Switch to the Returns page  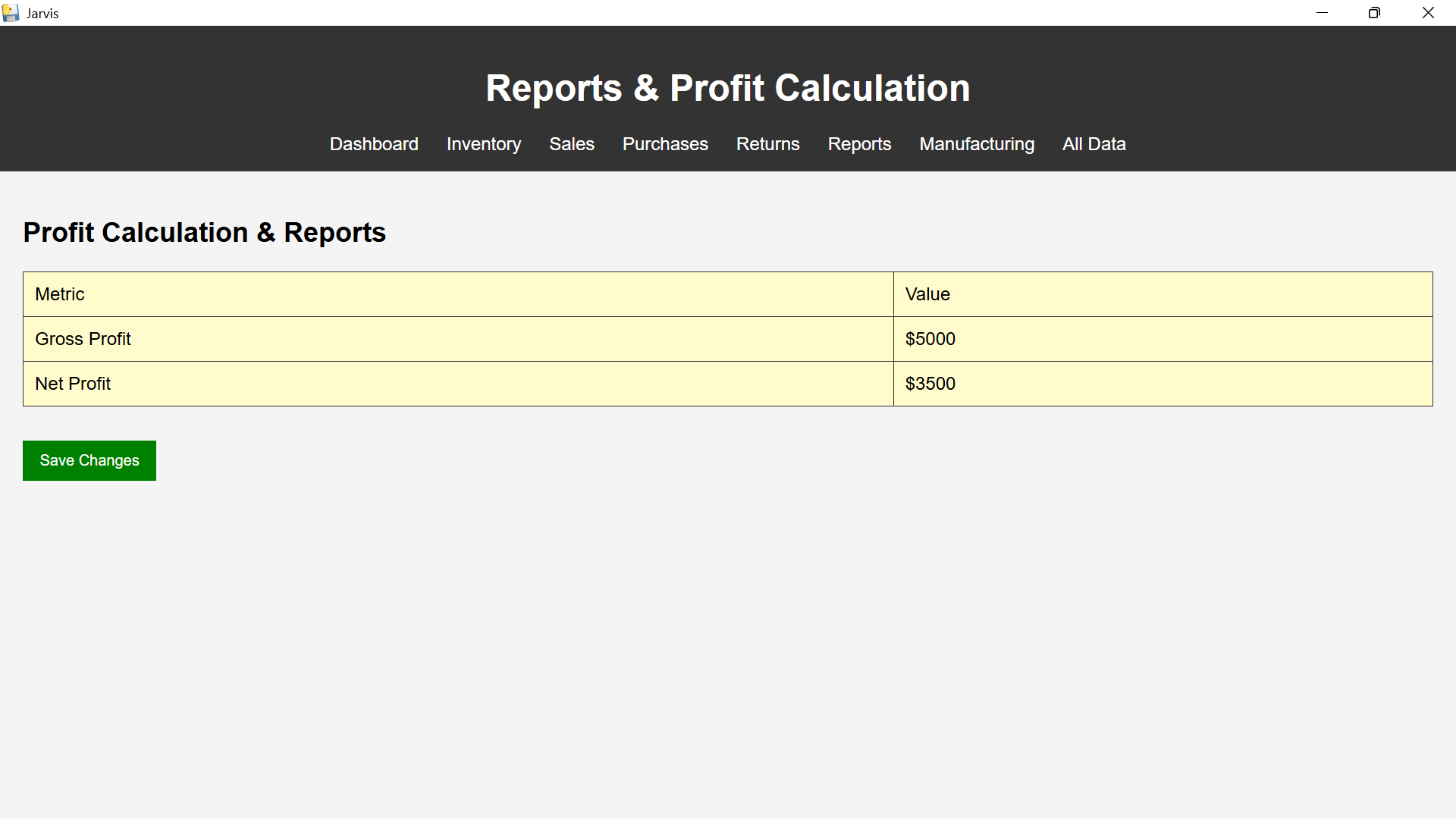767,144
